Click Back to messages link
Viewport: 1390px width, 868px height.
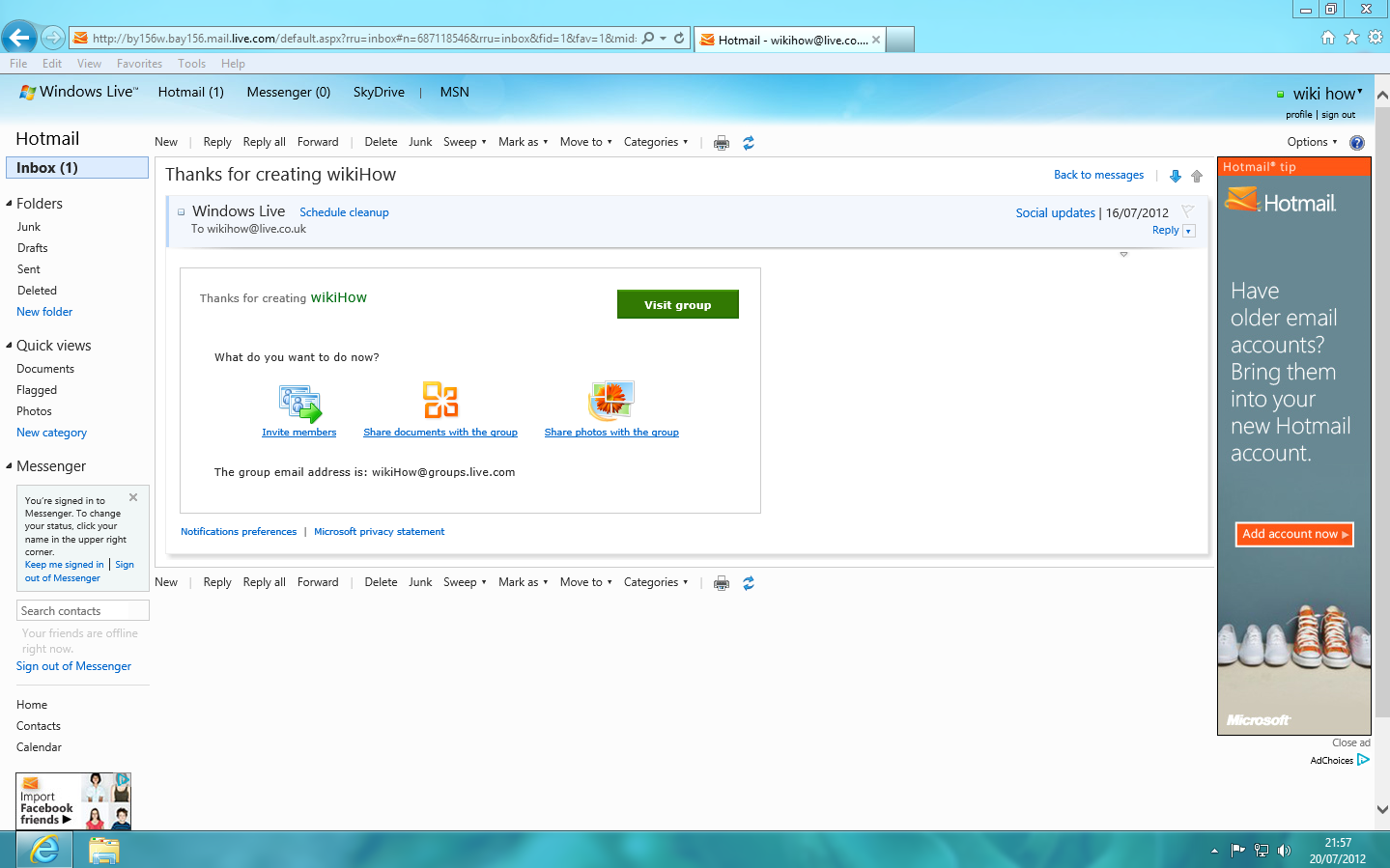tap(1098, 175)
